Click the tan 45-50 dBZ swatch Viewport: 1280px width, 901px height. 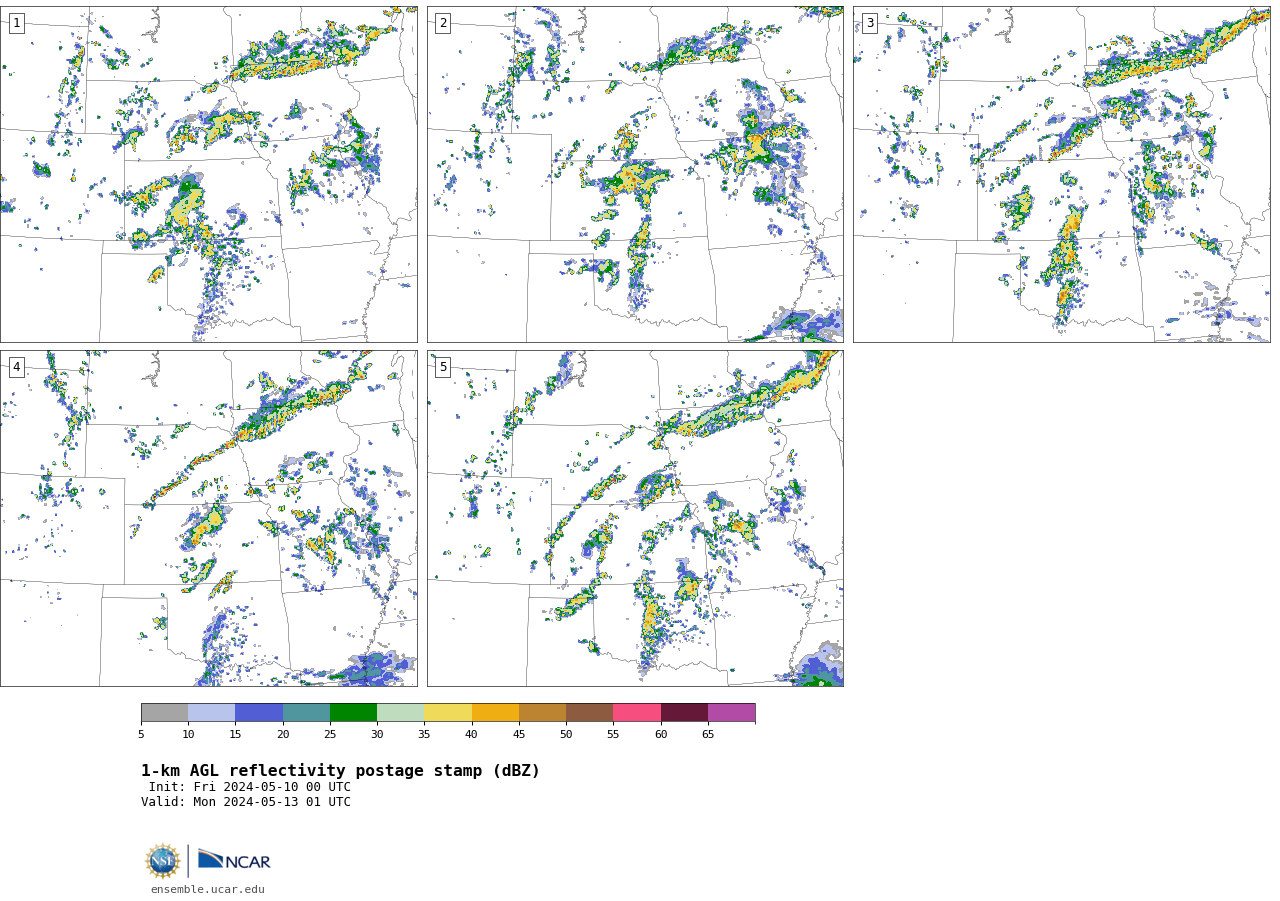tap(542, 713)
